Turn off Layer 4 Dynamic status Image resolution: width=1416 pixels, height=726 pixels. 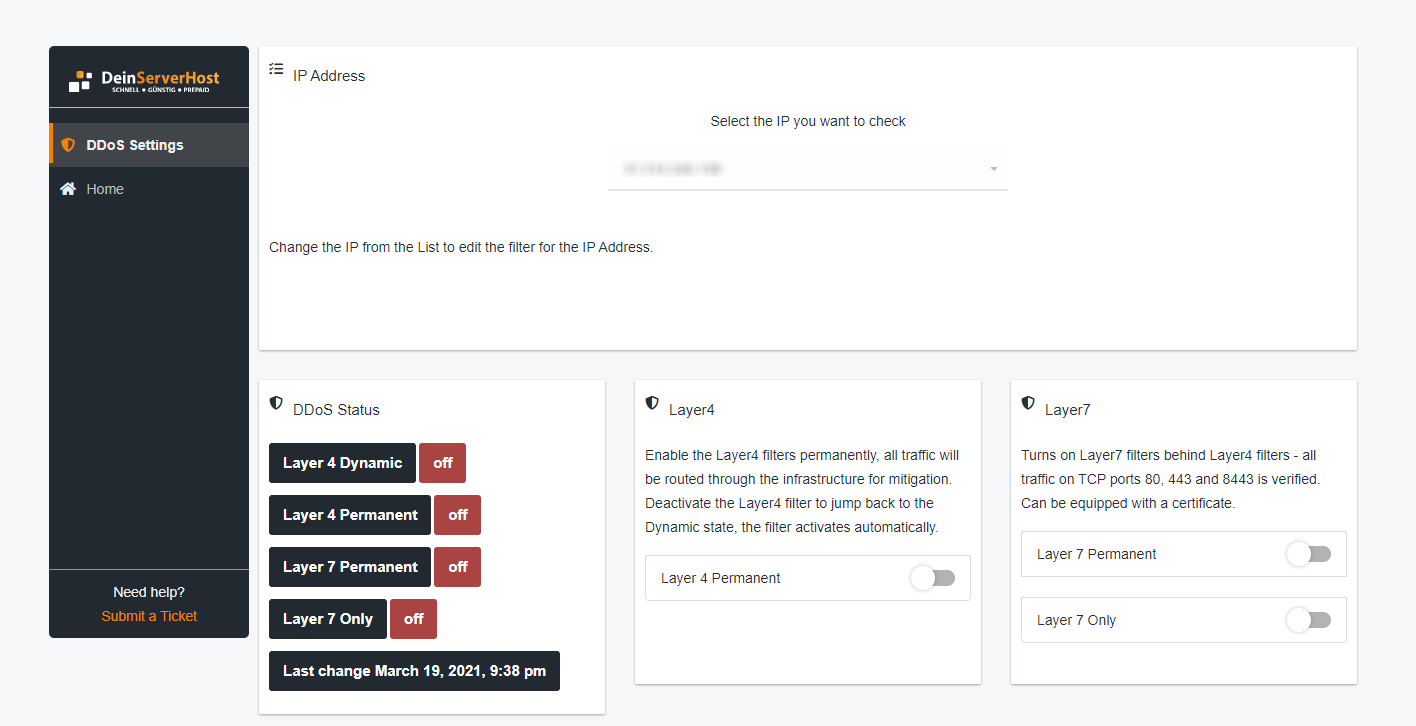click(x=442, y=462)
